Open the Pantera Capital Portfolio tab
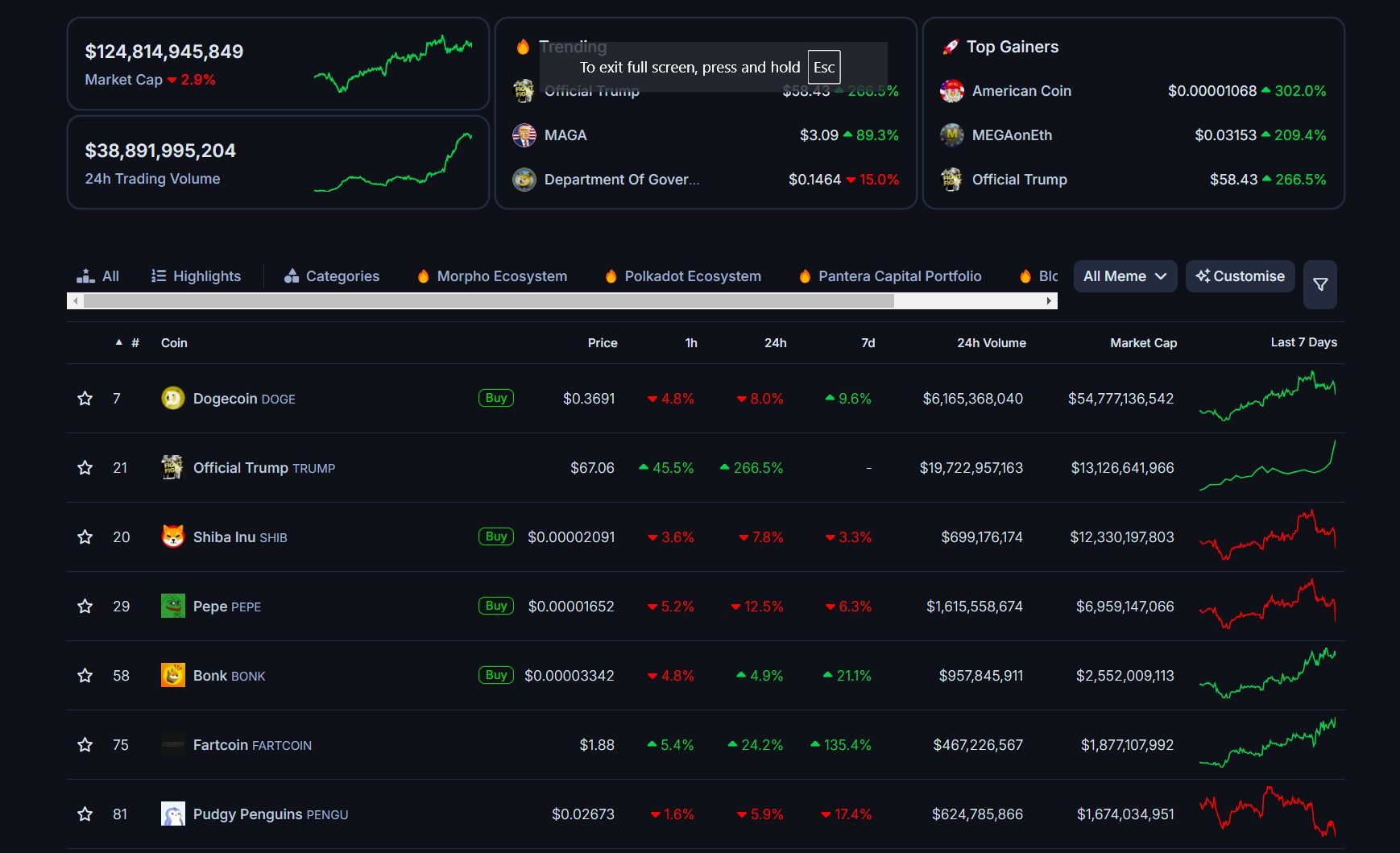 (x=890, y=276)
